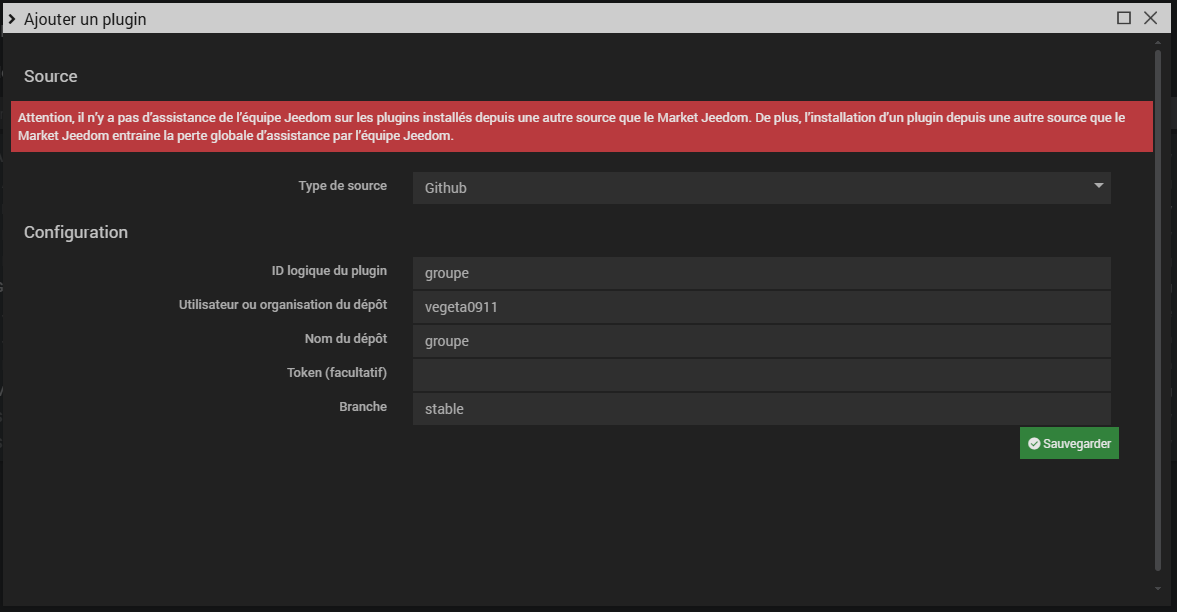Click the chevron icon beside Ajouter un plugin
The height and width of the screenshot is (612, 1177).
(11, 19)
